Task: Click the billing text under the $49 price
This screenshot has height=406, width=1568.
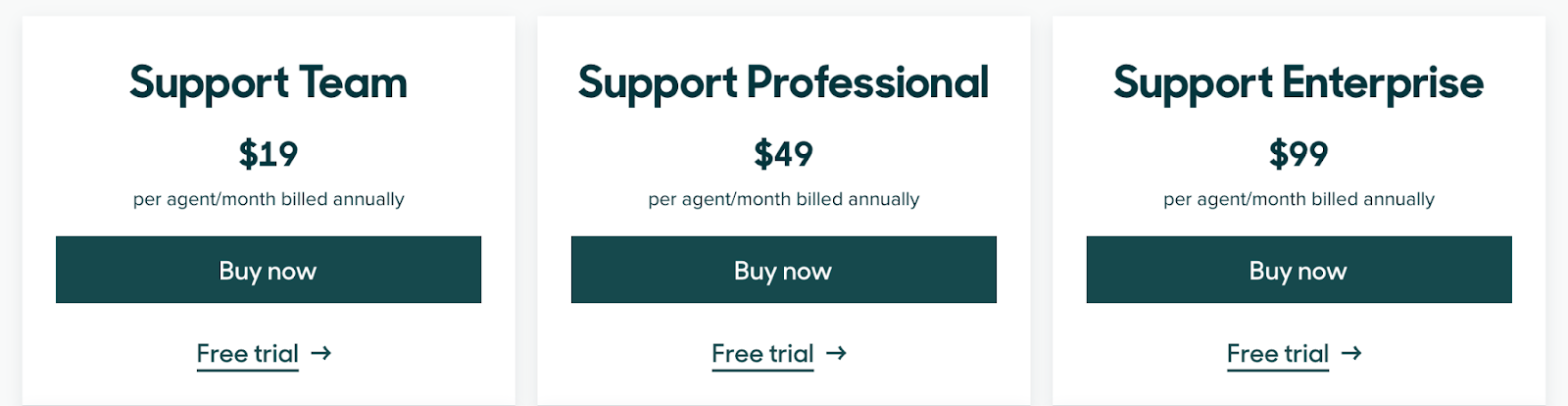Action: (x=783, y=199)
